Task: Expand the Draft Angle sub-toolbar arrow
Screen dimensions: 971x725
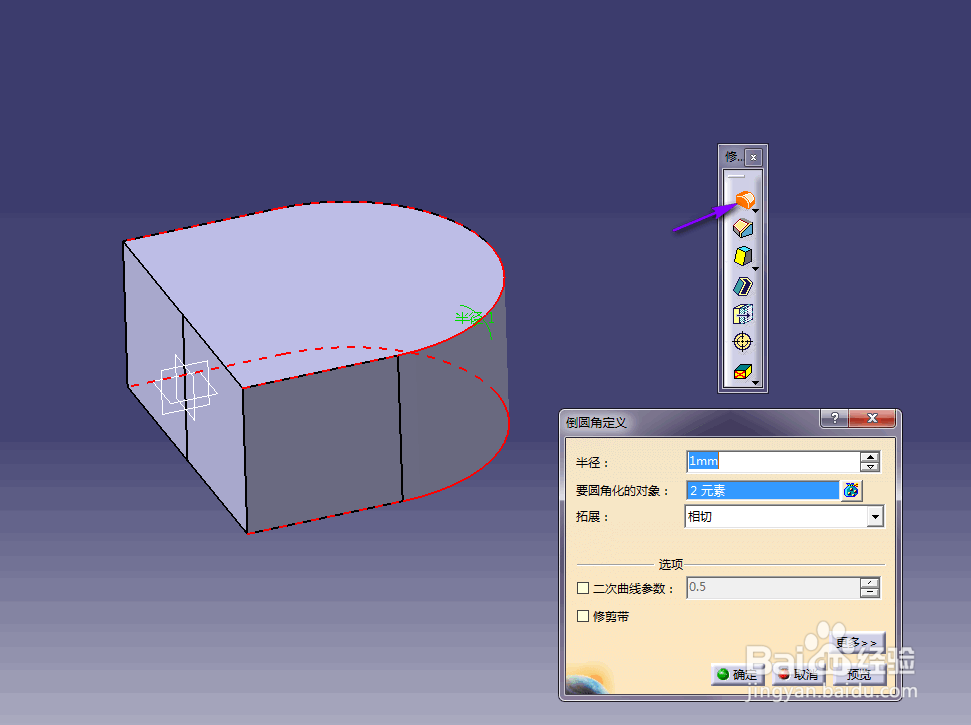Action: click(755, 269)
